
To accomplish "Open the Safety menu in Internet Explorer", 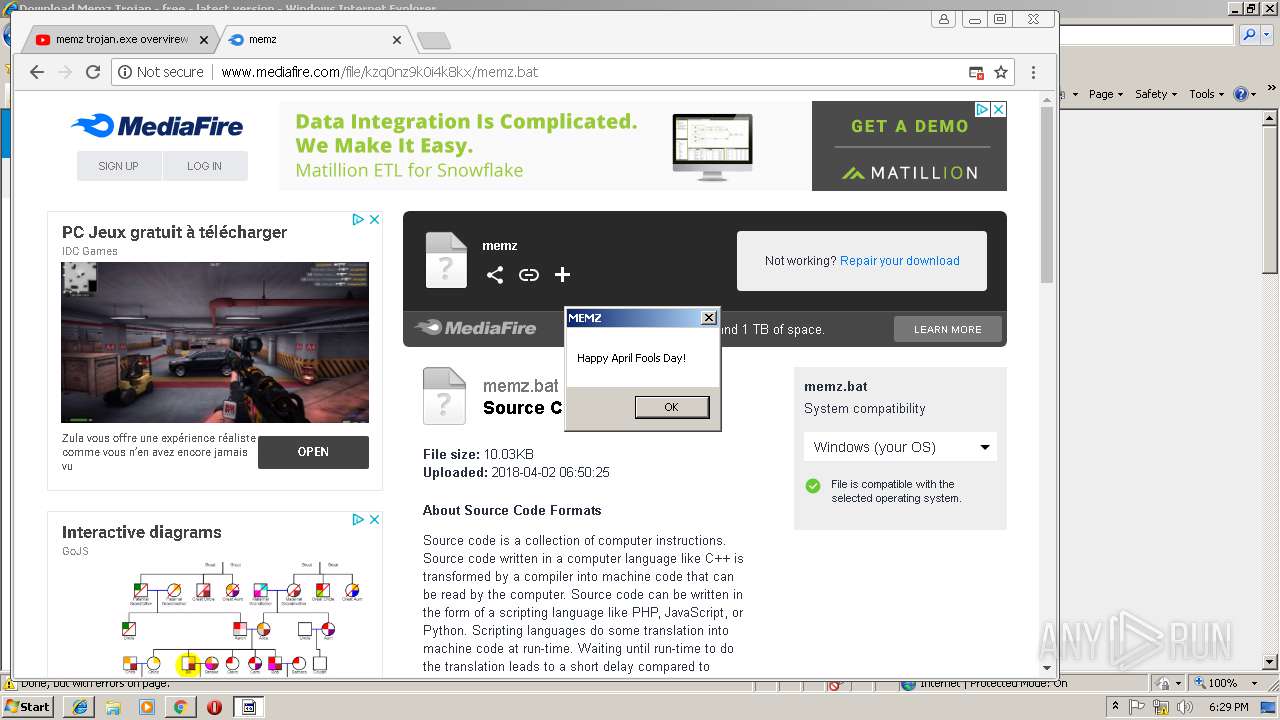I will (1155, 94).
